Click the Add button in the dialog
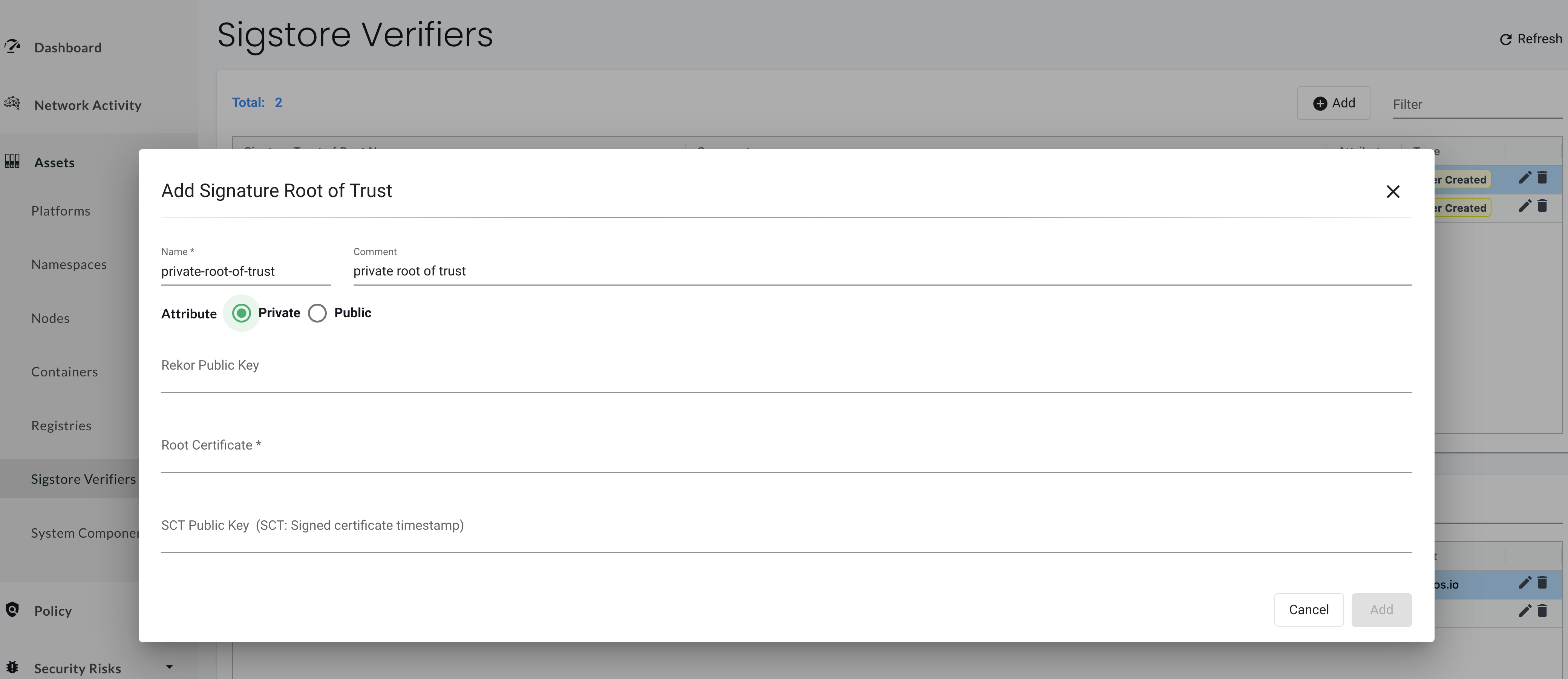 coord(1381,610)
